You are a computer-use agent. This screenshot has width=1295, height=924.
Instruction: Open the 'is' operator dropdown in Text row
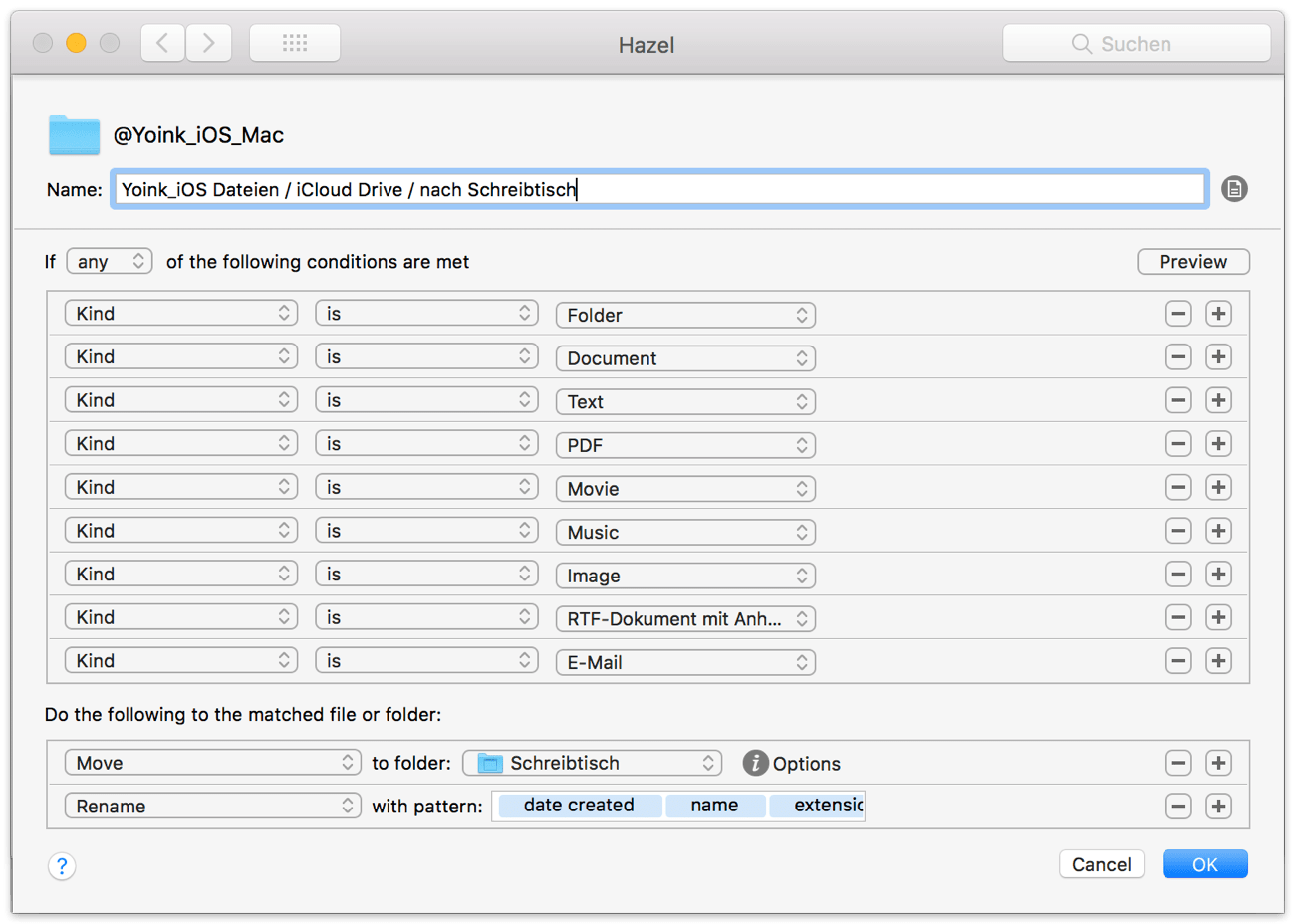click(426, 400)
